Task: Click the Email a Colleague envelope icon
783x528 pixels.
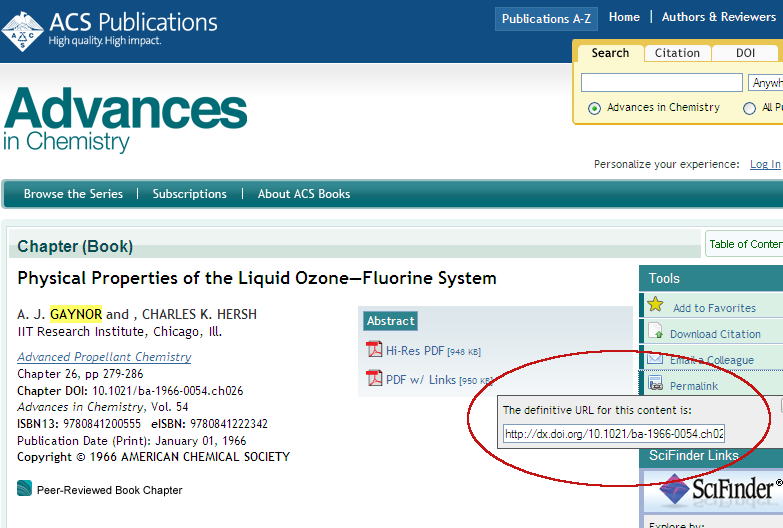Action: click(655, 358)
